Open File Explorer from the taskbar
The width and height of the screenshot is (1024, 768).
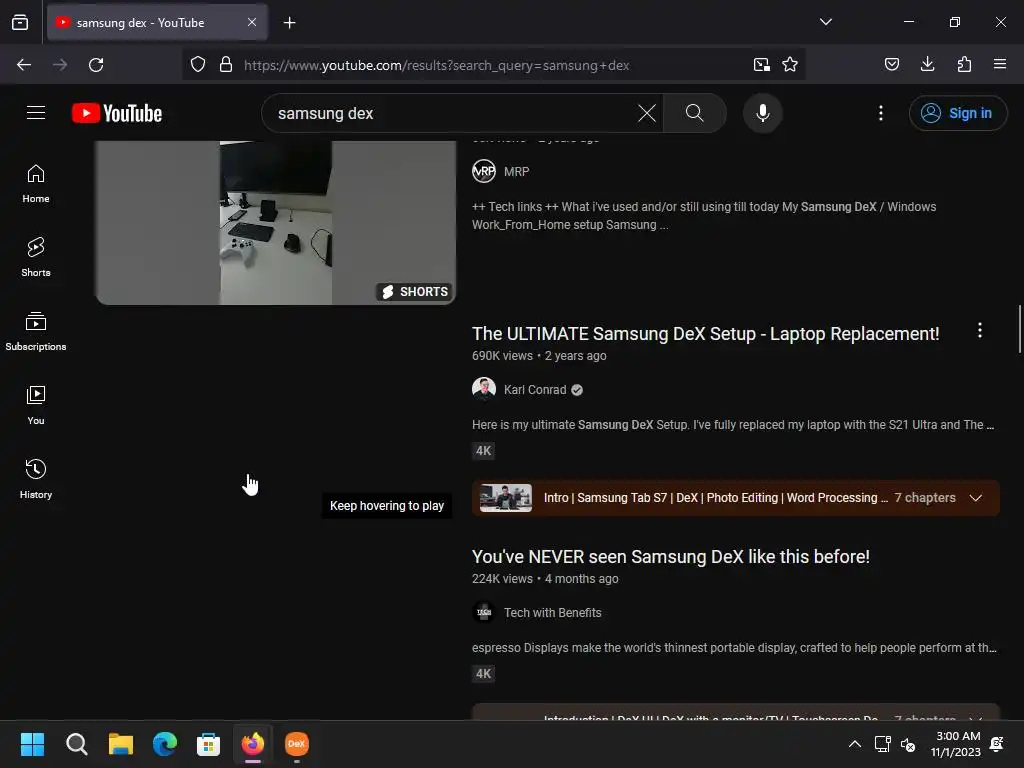120,744
